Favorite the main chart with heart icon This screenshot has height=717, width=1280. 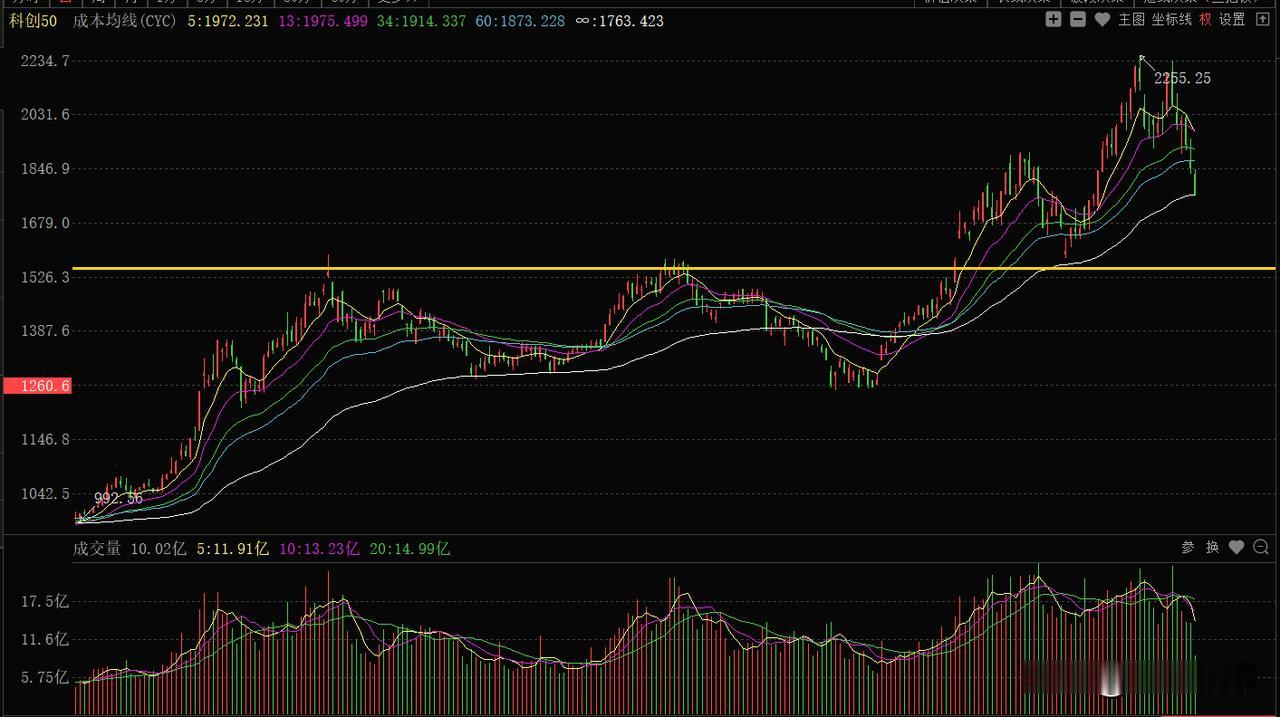pyautogui.click(x=1102, y=19)
